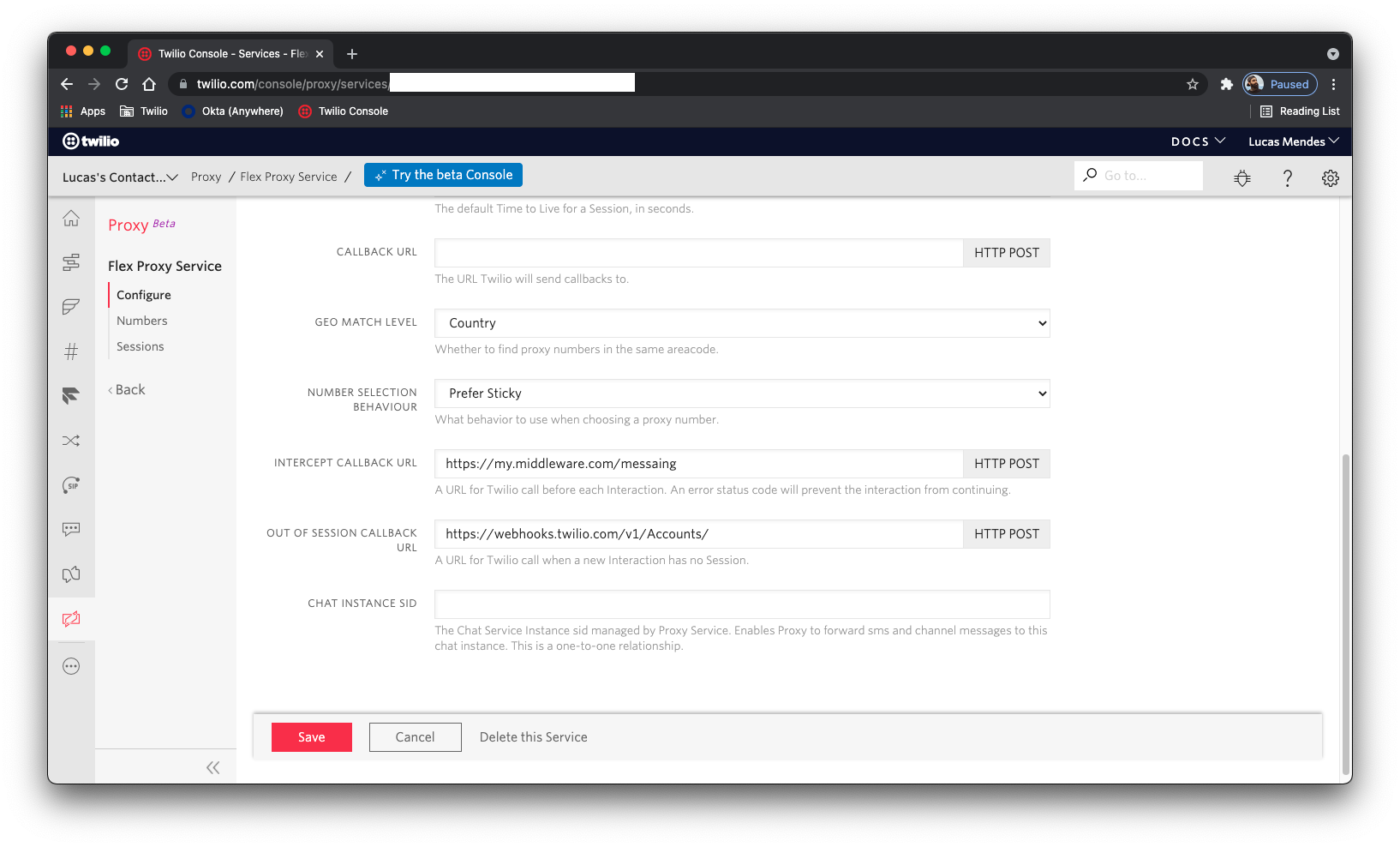This screenshot has height=847, width=1400.
Task: Open Programmable SMS chat bubble icon
Action: point(71,530)
